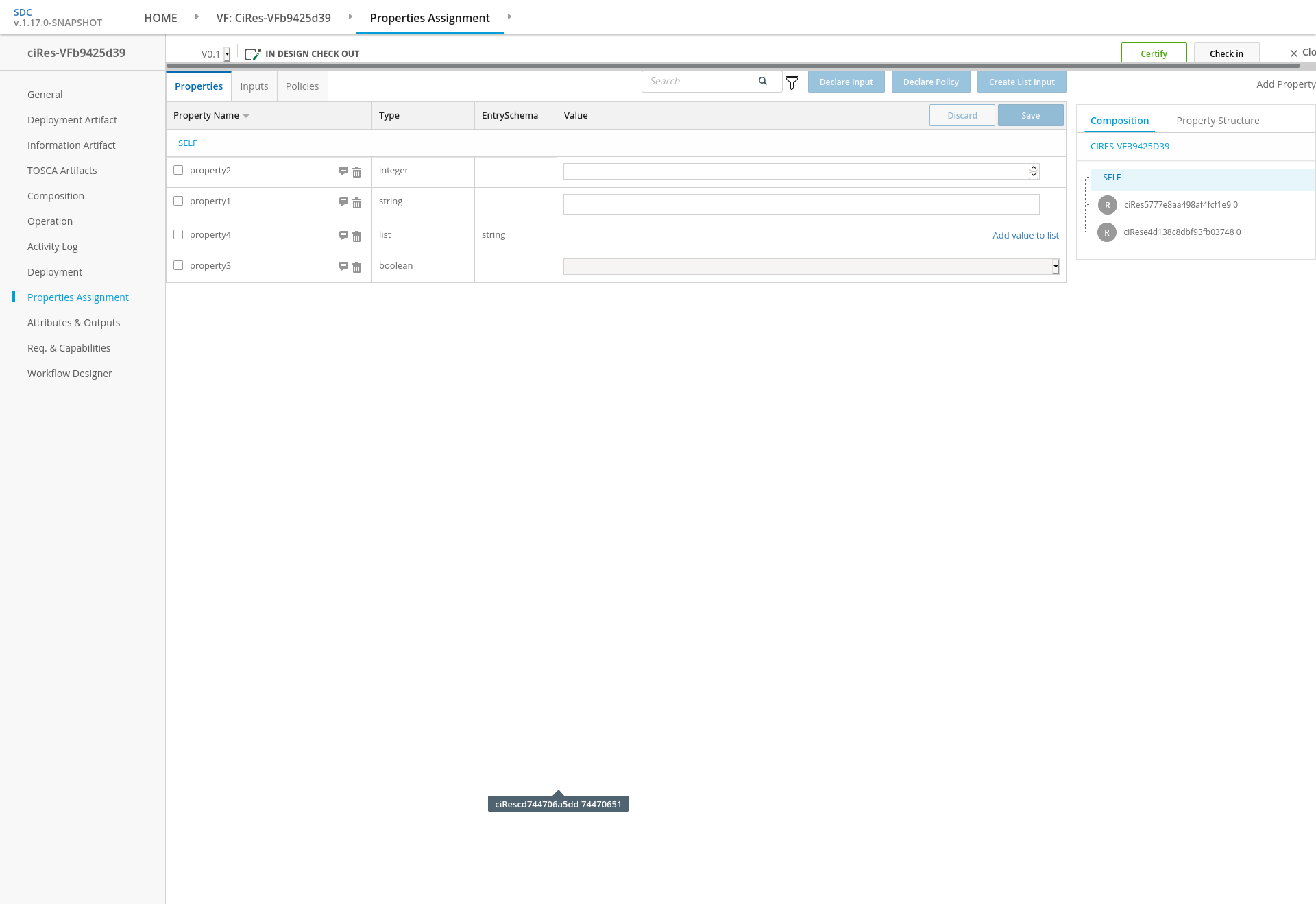Expand breadcrumb arrow after HOME
This screenshot has height=904, width=1316.
197,16
